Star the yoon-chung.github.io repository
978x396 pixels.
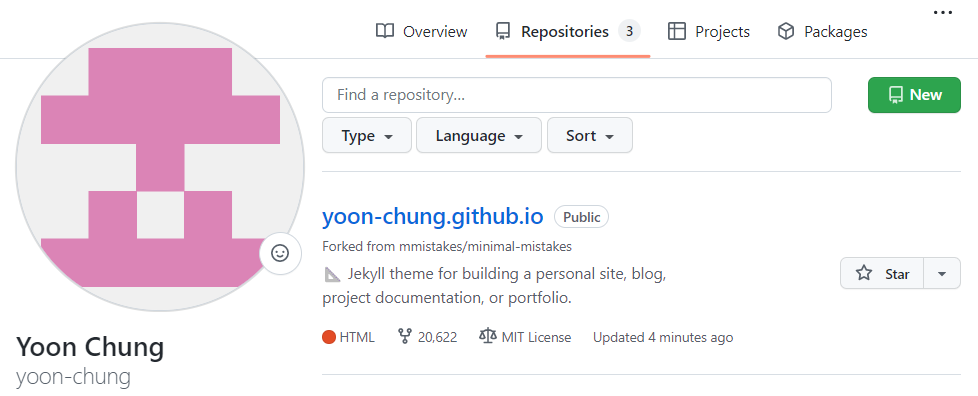(882, 273)
